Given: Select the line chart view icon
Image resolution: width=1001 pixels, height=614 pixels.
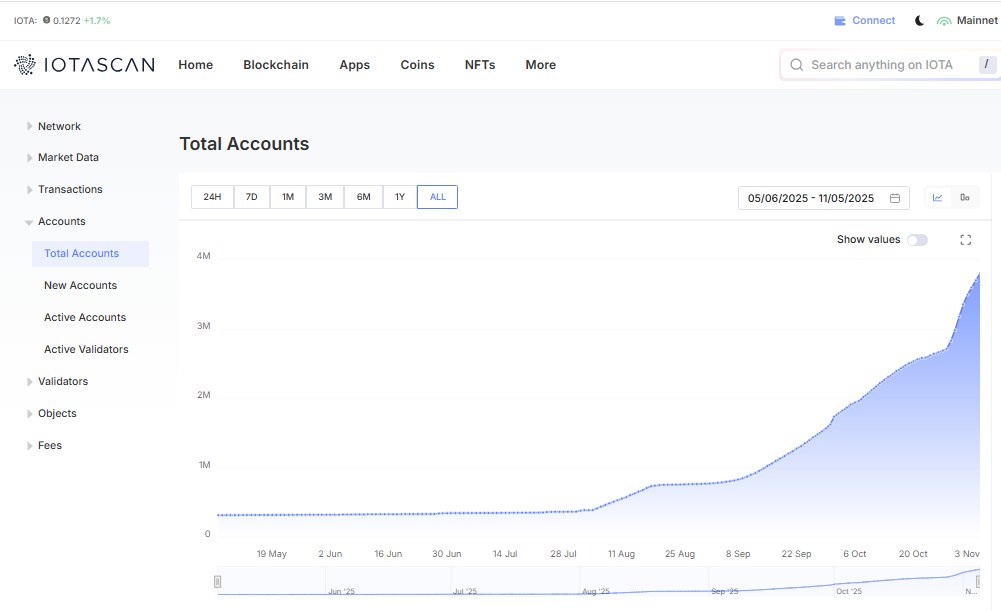Looking at the screenshot, I should [936, 197].
